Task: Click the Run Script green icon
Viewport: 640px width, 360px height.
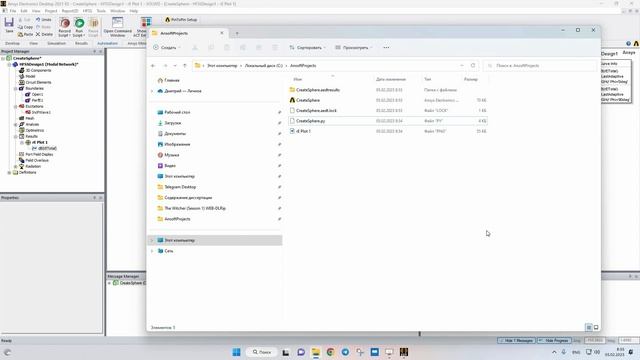Action: click(79, 27)
